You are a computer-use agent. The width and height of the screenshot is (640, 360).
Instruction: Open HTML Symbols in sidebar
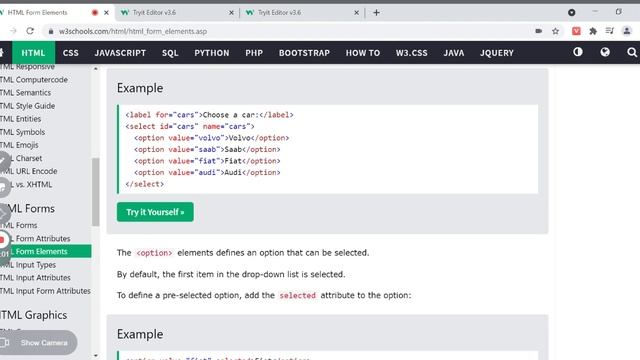(22, 132)
